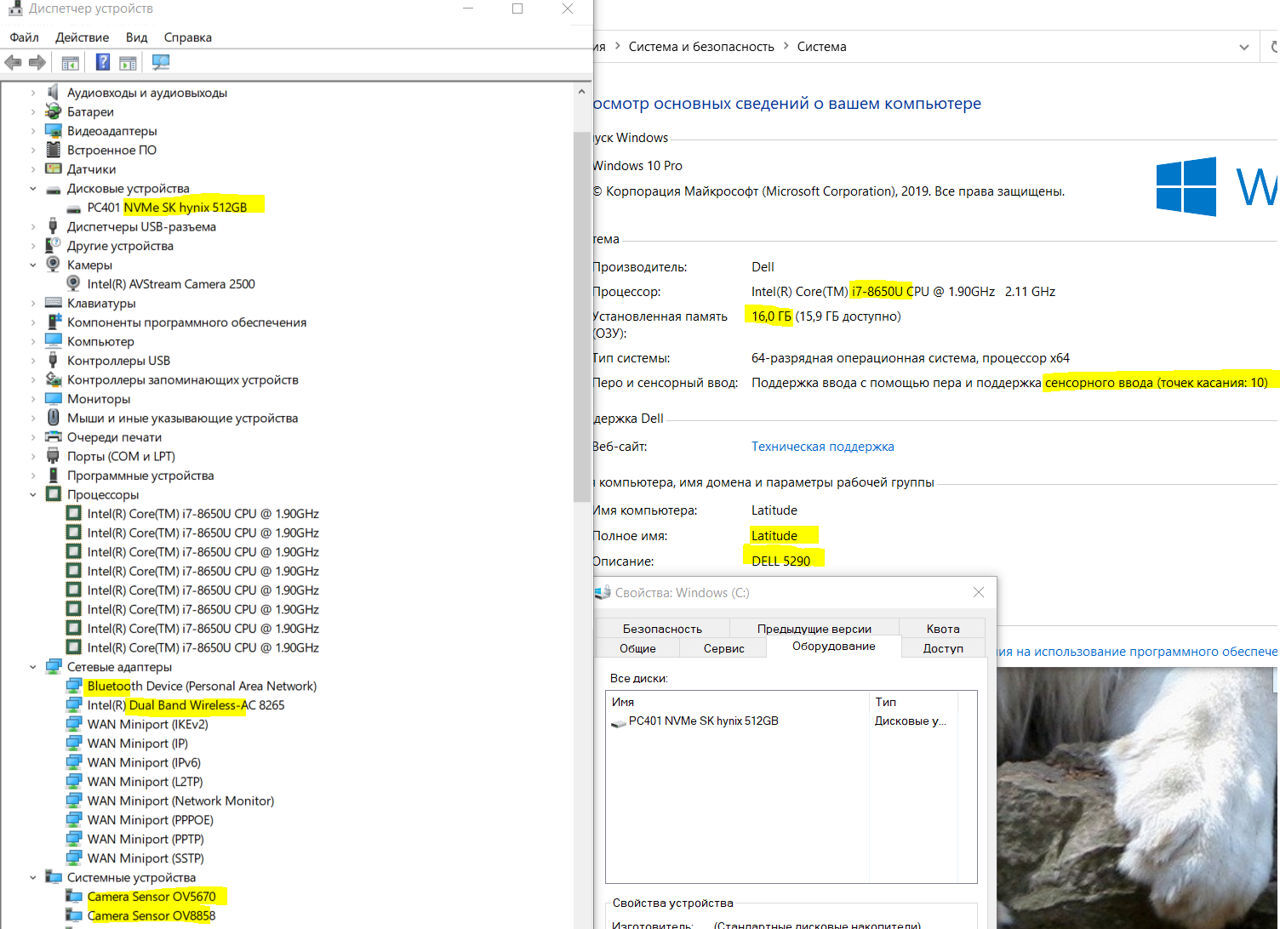Click the Имя column header in disk list
This screenshot has height=929, width=1280.
(x=738, y=702)
